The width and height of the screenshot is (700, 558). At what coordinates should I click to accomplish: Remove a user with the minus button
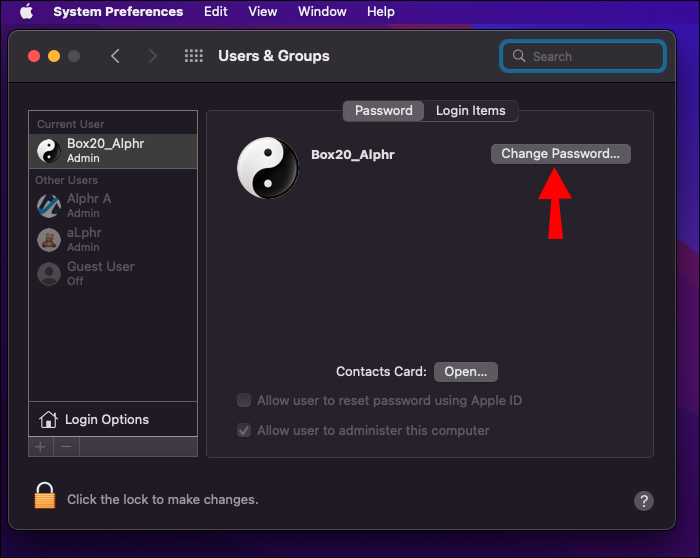point(67,447)
